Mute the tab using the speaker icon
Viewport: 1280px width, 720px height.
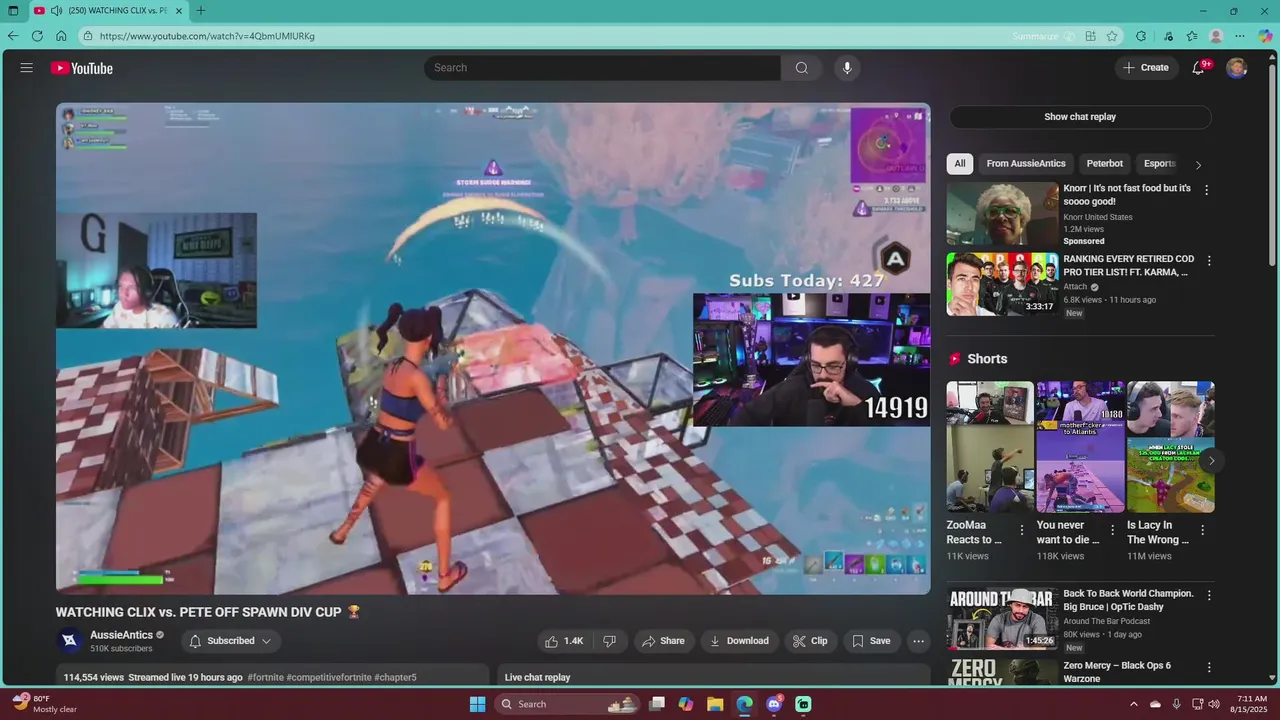coord(56,11)
